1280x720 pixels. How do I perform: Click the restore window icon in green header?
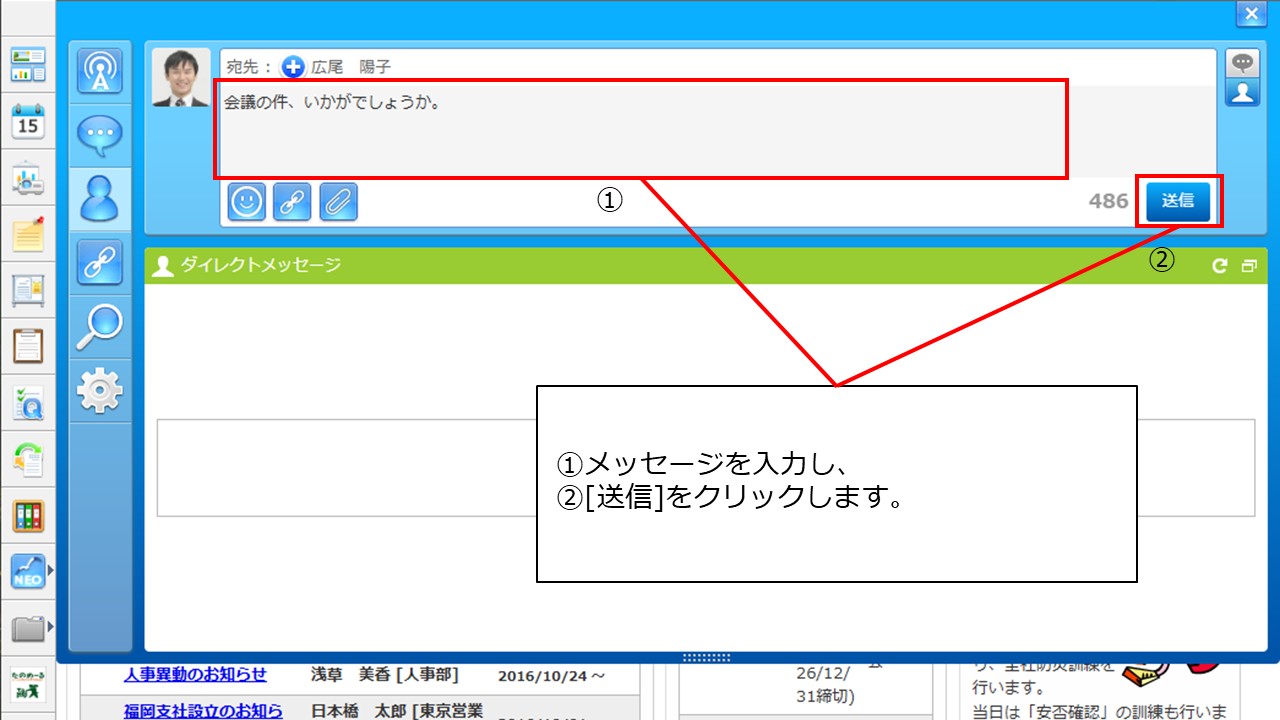[1248, 266]
